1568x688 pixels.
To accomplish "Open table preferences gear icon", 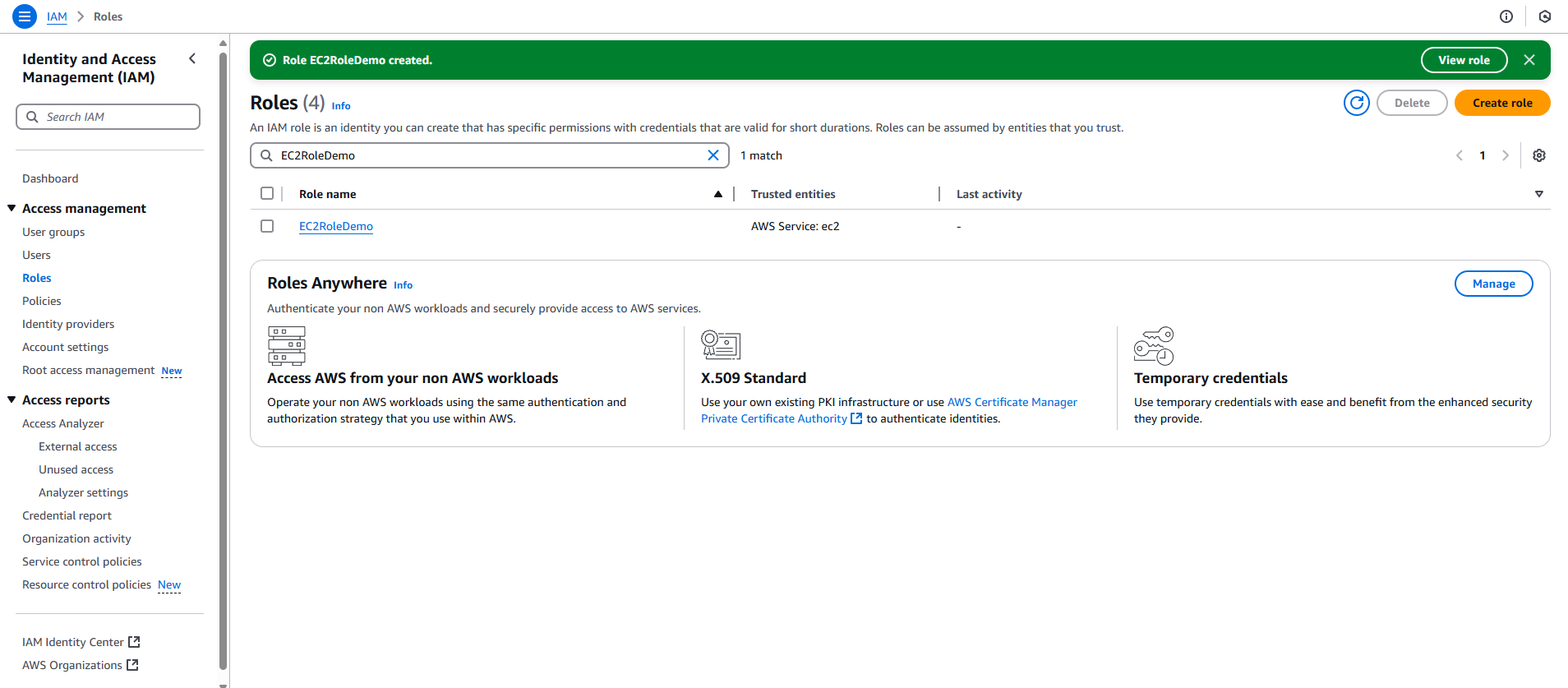I will 1538,155.
